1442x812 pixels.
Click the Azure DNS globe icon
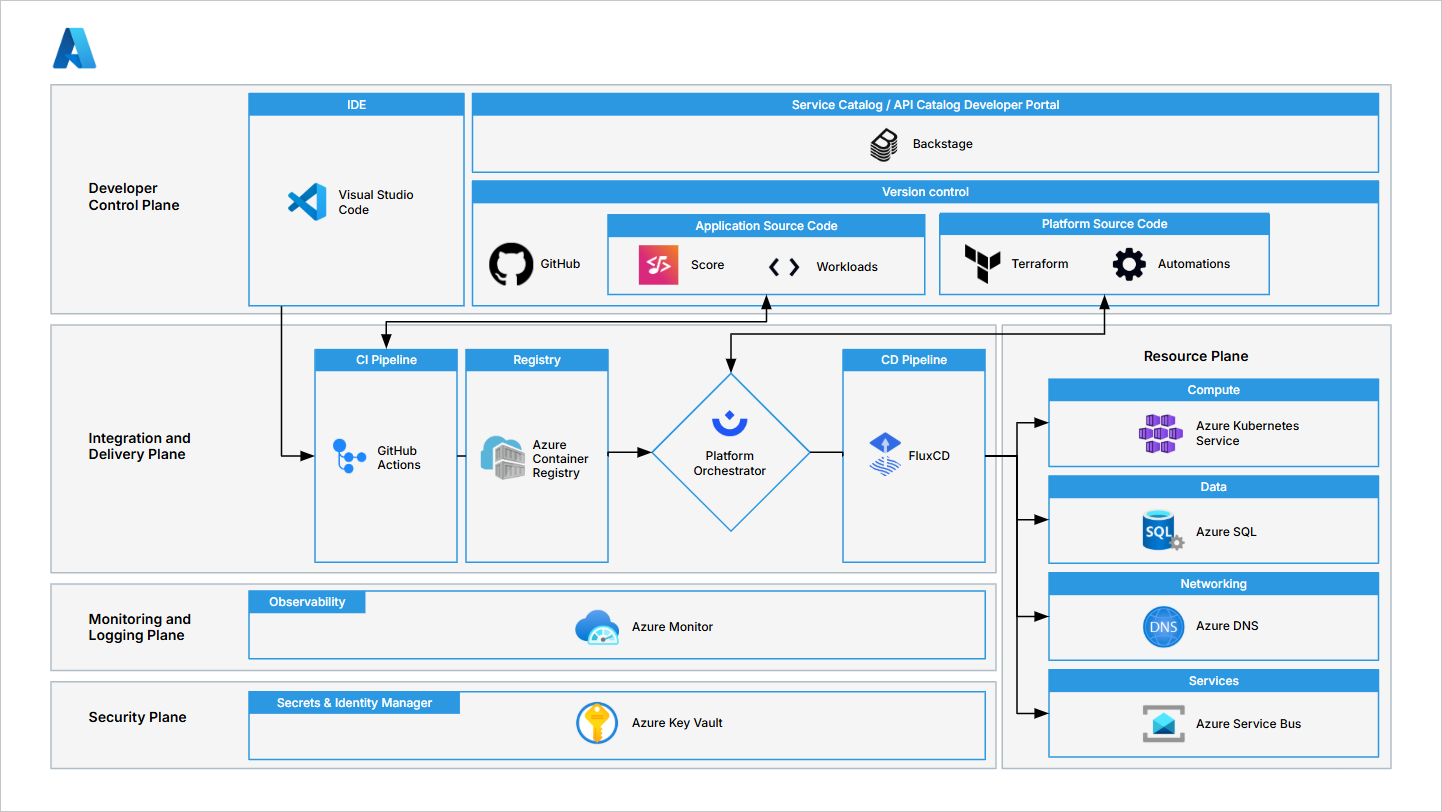1163,627
